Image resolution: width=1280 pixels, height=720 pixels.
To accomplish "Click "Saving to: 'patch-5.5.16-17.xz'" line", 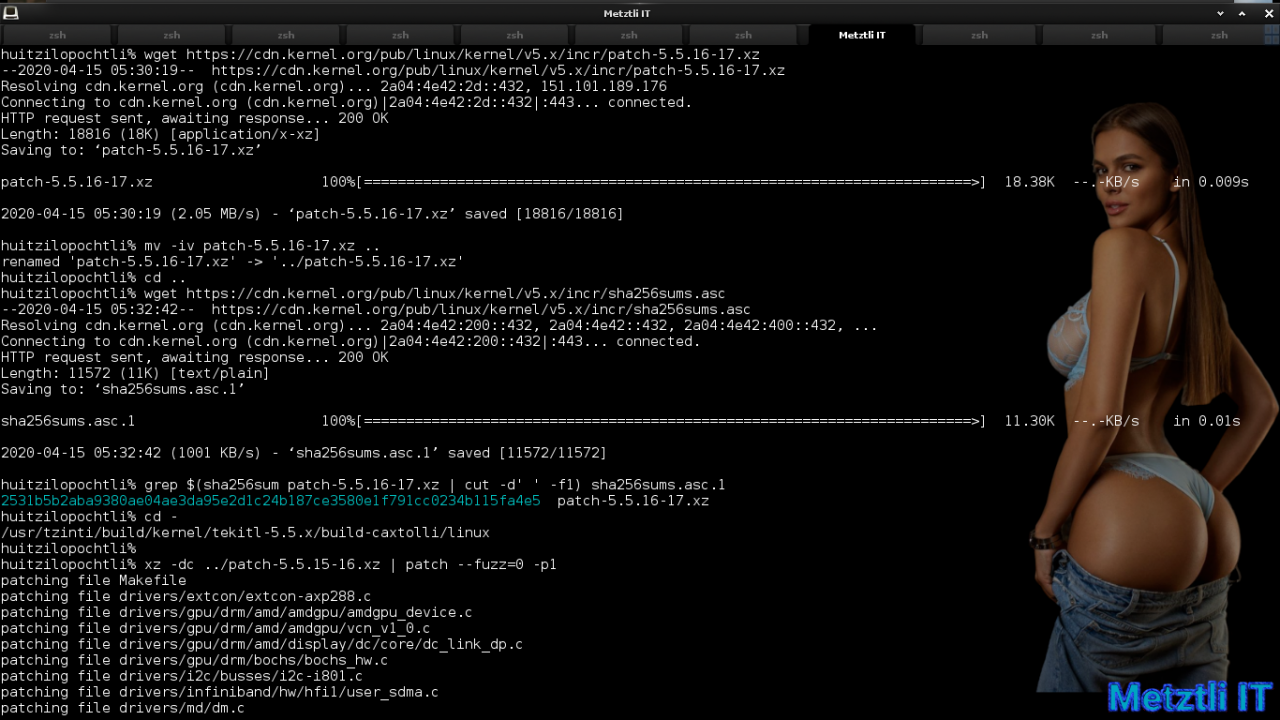I will click(131, 150).
